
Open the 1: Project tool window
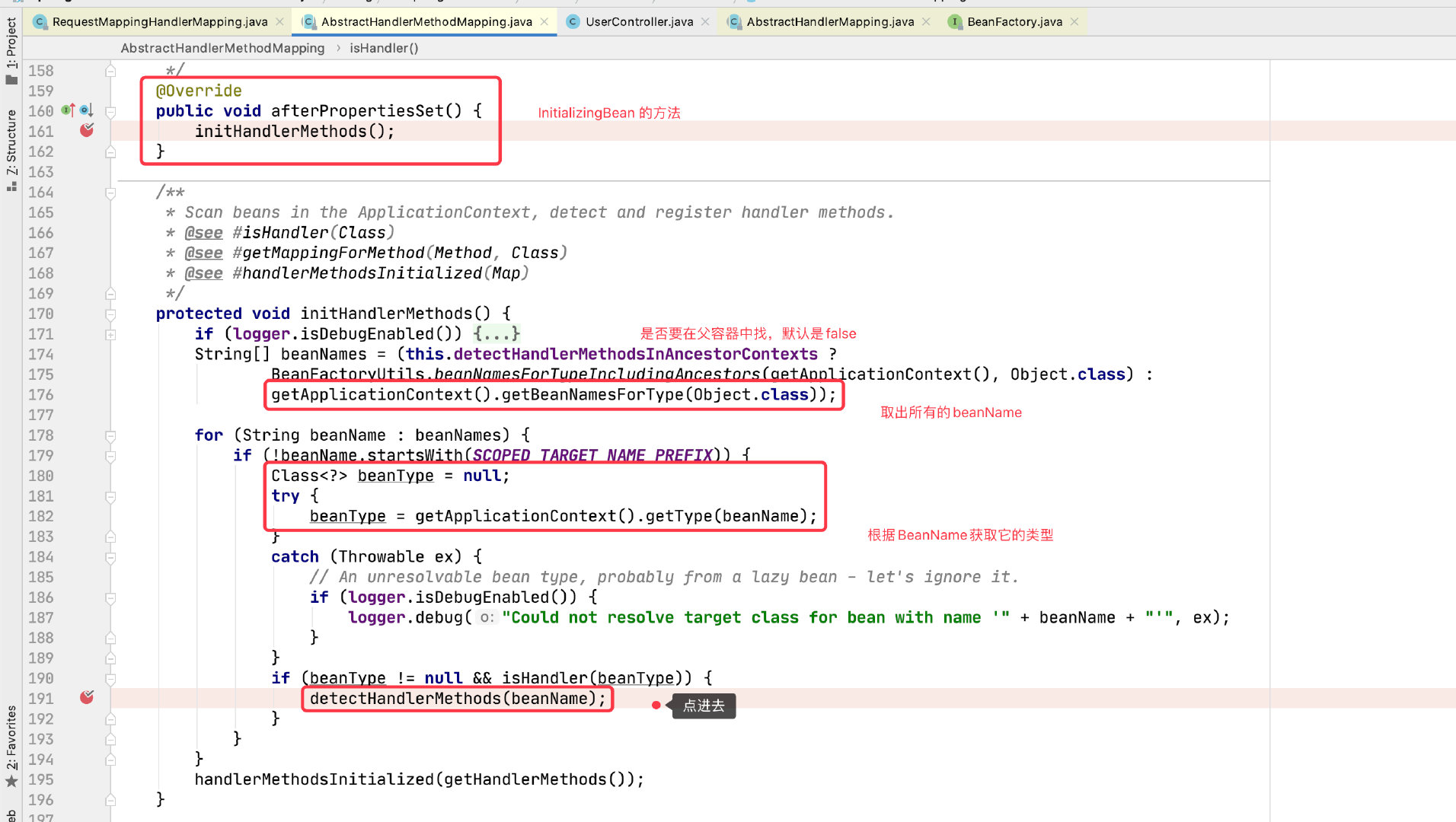[11, 49]
